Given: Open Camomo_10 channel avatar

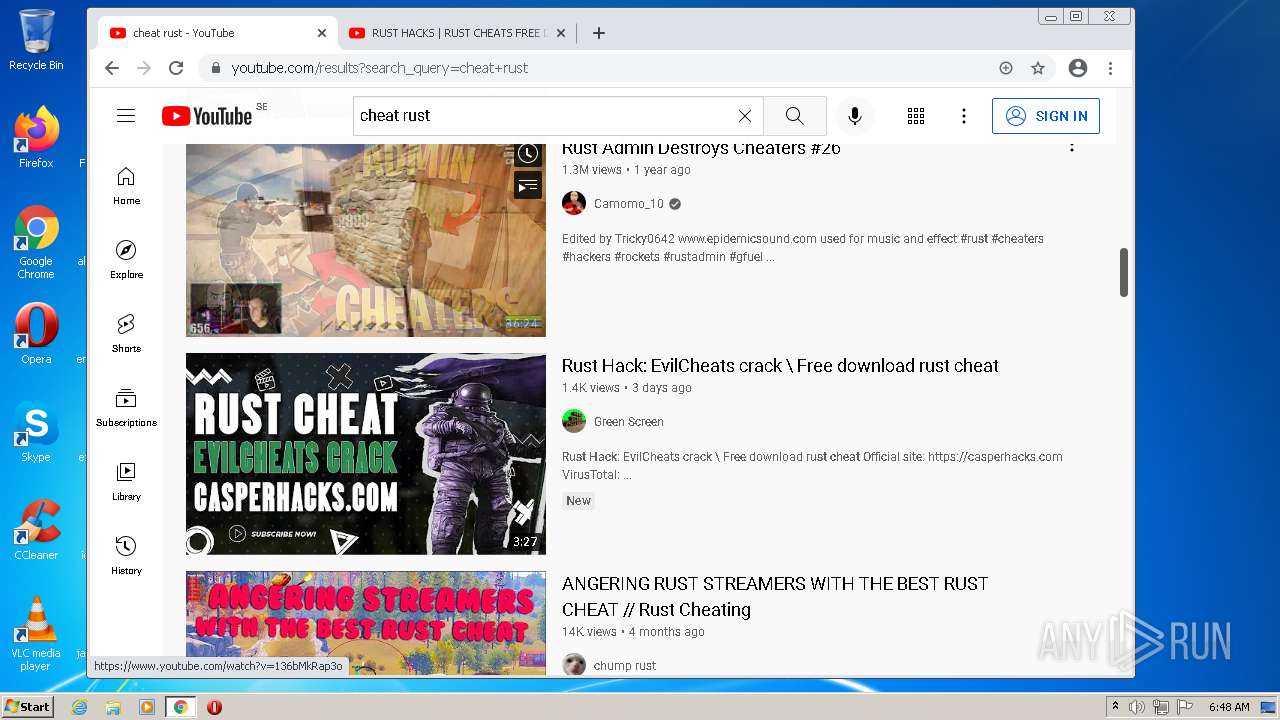Looking at the screenshot, I should 574,203.
